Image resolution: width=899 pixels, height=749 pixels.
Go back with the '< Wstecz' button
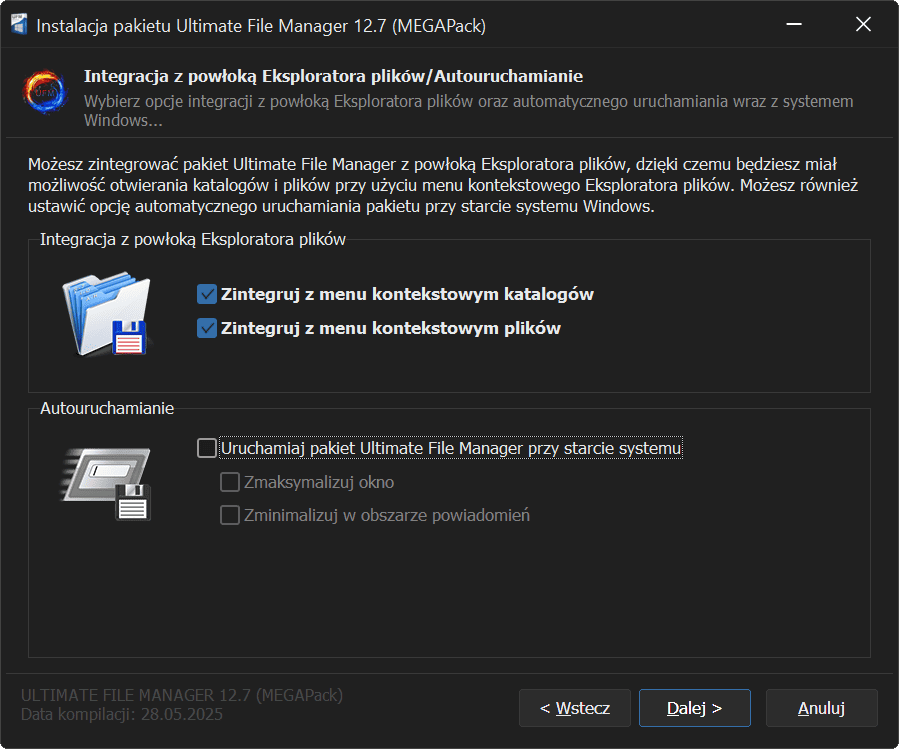574,708
